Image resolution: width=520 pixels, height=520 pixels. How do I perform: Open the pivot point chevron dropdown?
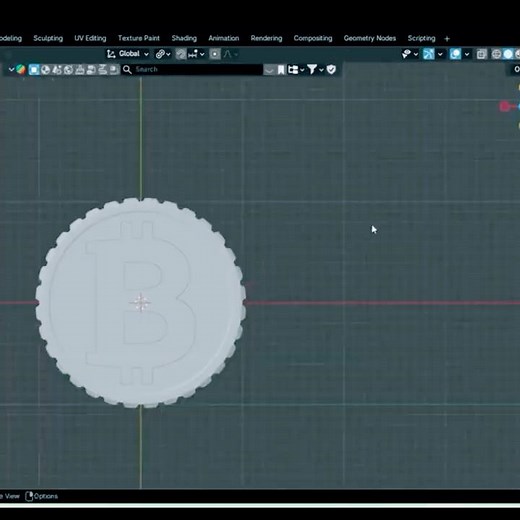tap(168, 54)
